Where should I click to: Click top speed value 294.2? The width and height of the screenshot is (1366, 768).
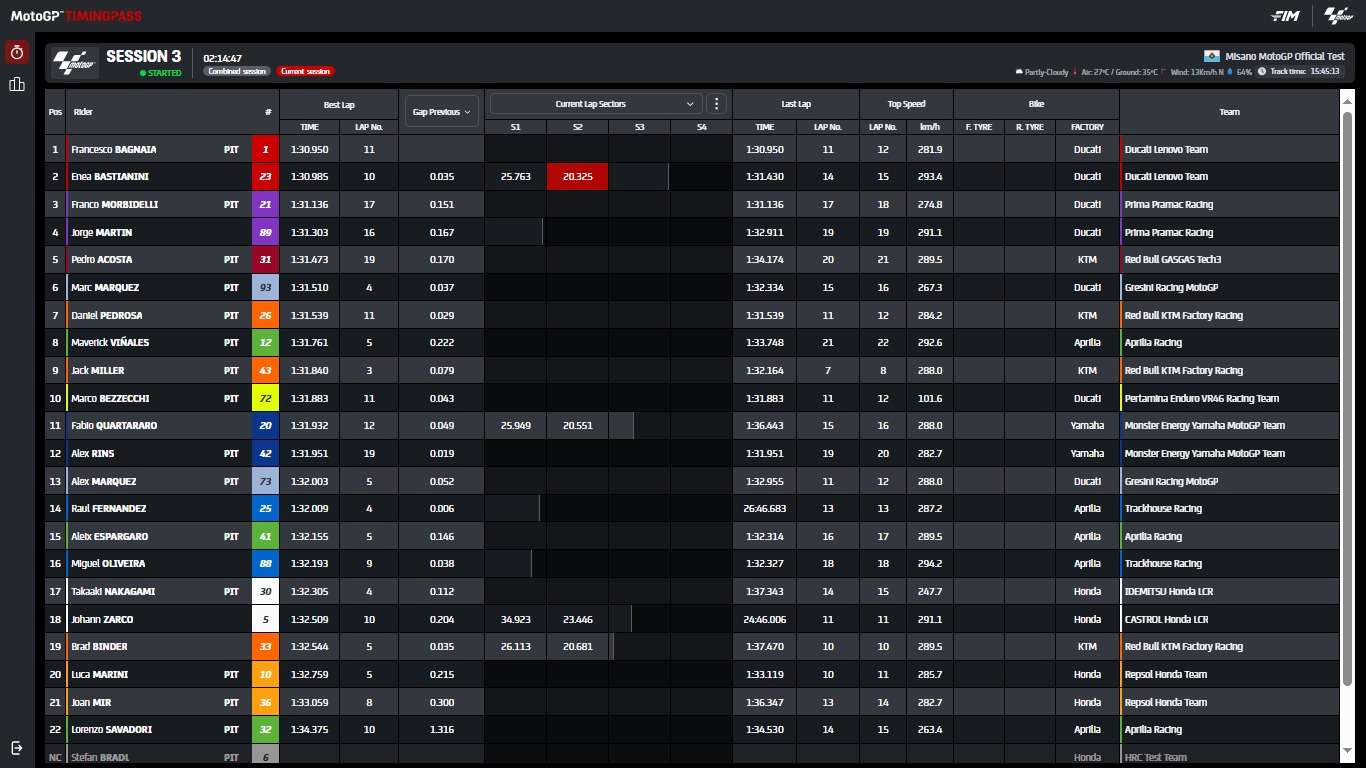point(930,564)
